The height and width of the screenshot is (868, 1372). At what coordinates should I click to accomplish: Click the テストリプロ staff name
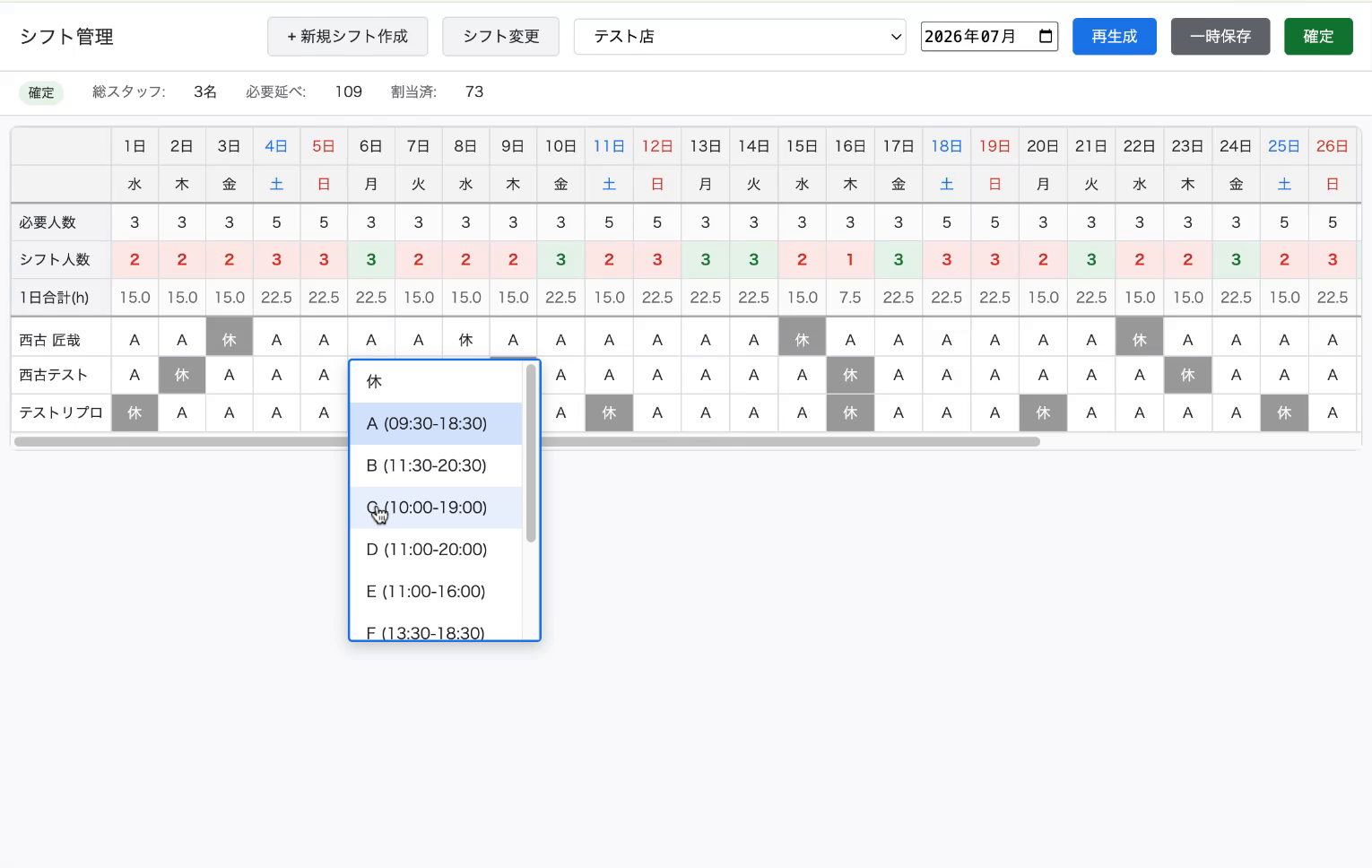tap(61, 412)
